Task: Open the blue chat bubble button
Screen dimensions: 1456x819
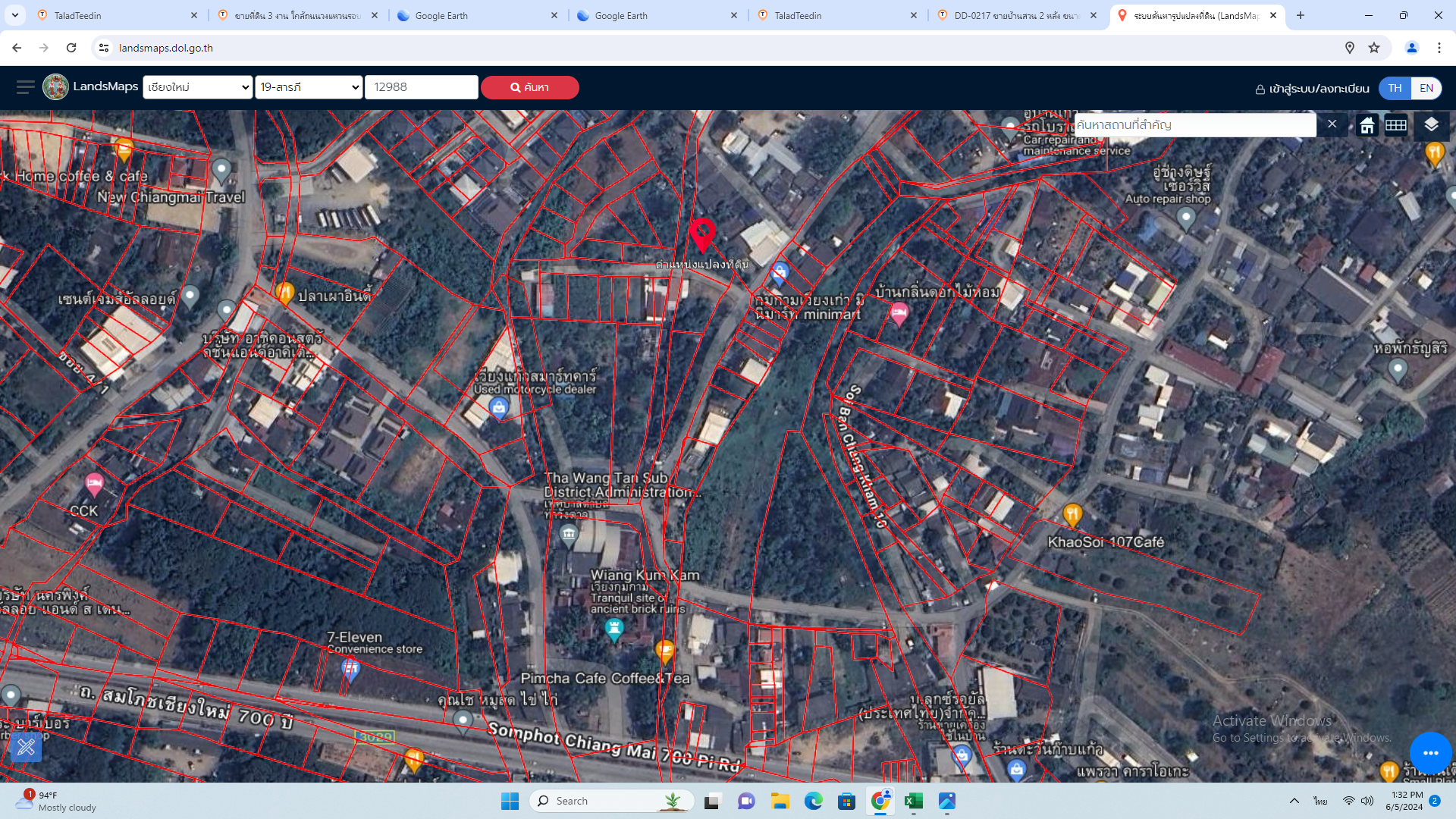Action: (1430, 753)
